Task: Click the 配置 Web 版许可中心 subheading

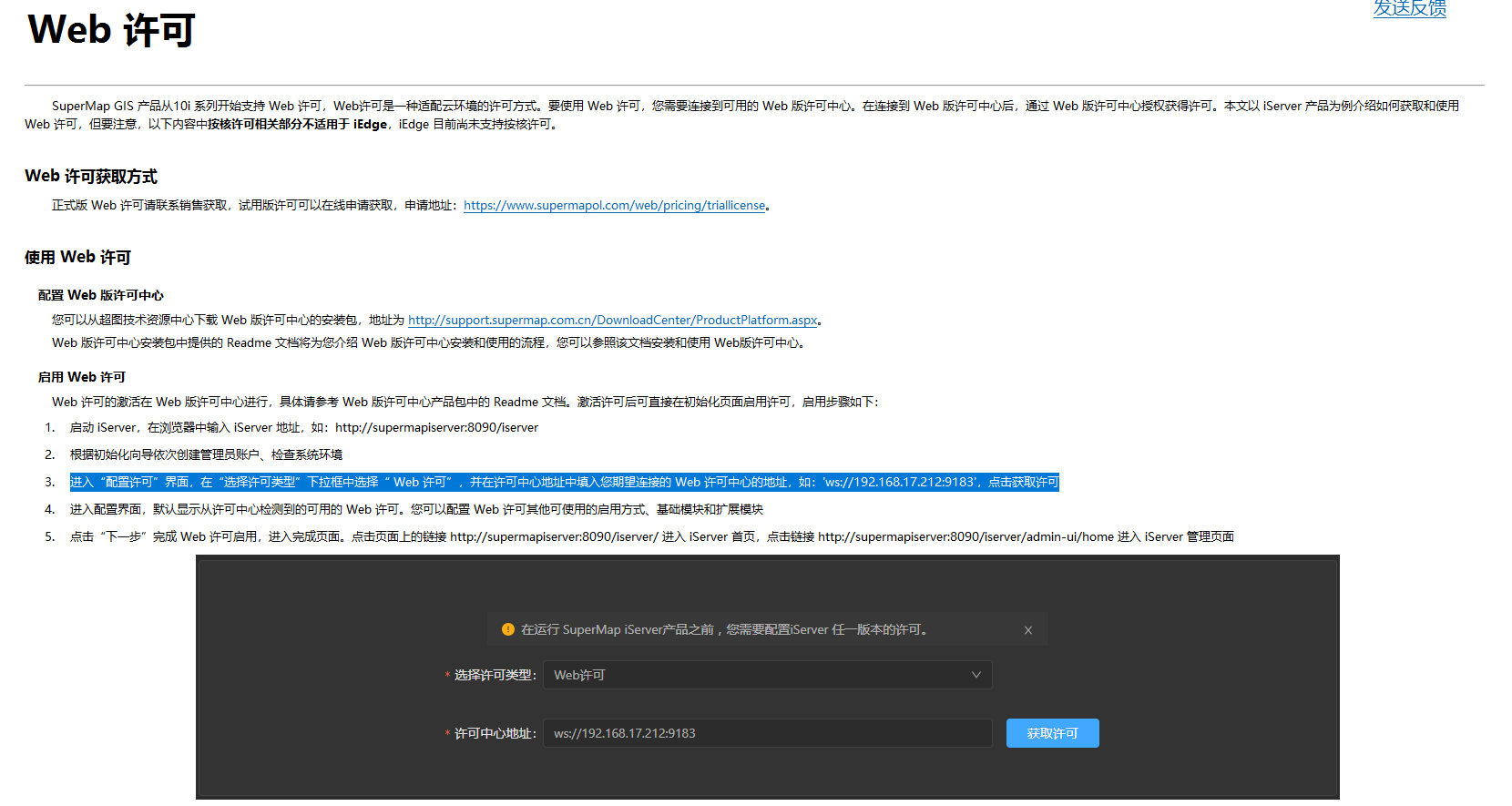Action: [101, 295]
